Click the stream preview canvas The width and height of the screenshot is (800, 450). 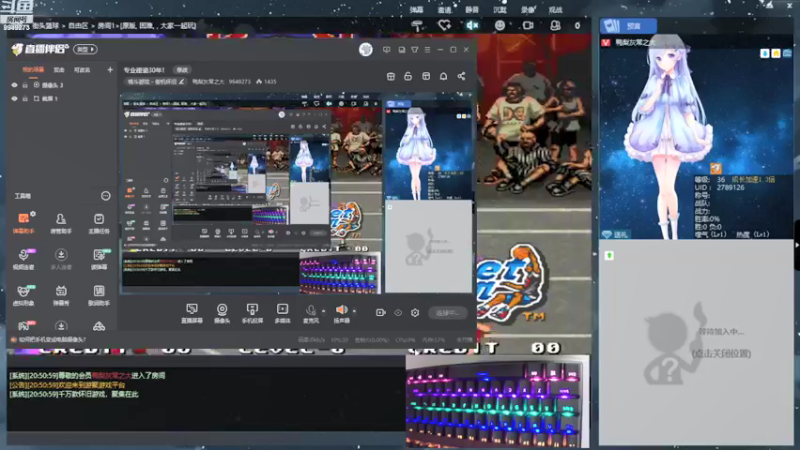point(296,193)
